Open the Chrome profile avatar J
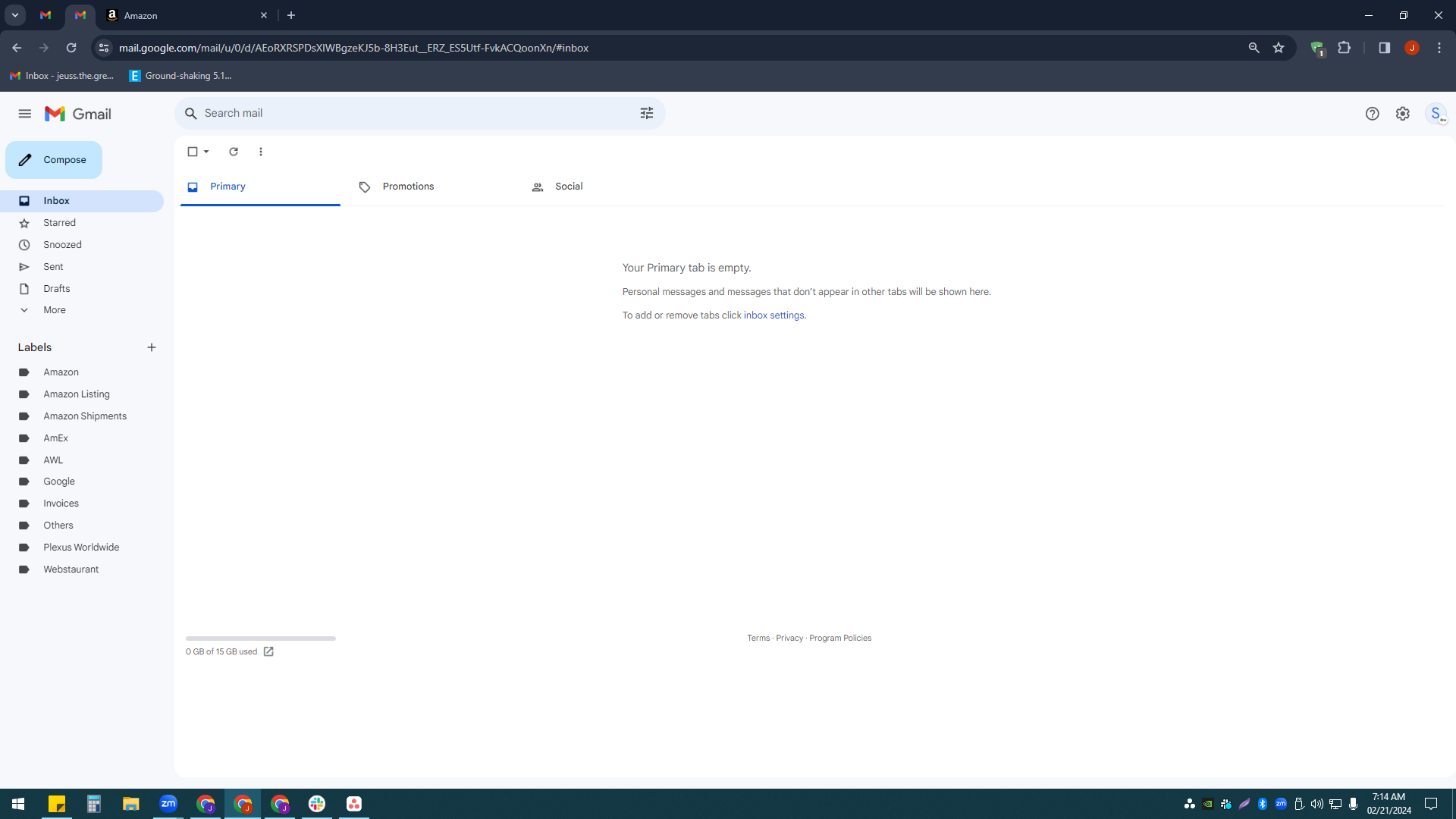The width and height of the screenshot is (1456, 819). [x=1412, y=48]
